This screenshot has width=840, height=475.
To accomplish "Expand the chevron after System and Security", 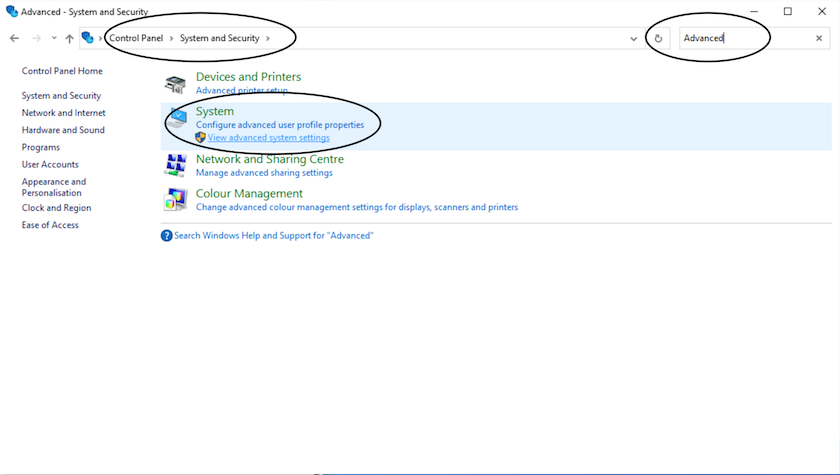I will pos(268,38).
